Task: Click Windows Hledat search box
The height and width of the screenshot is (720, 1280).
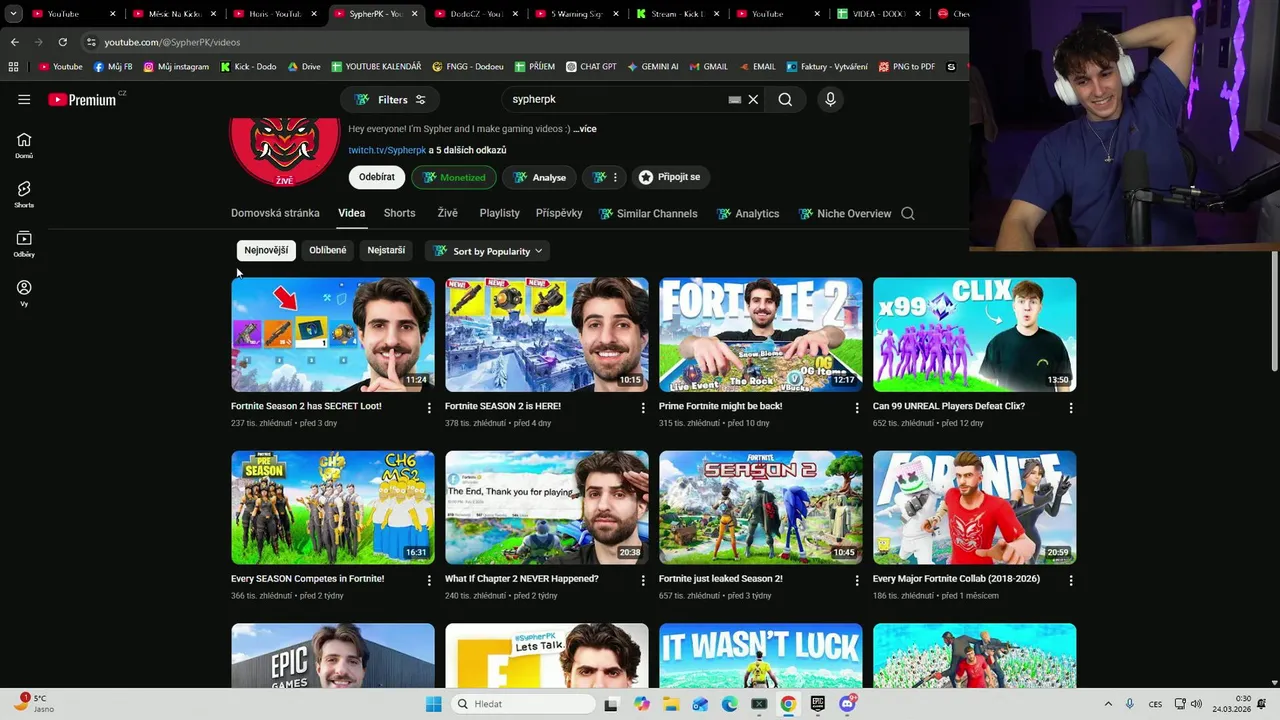Action: pyautogui.click(x=523, y=704)
